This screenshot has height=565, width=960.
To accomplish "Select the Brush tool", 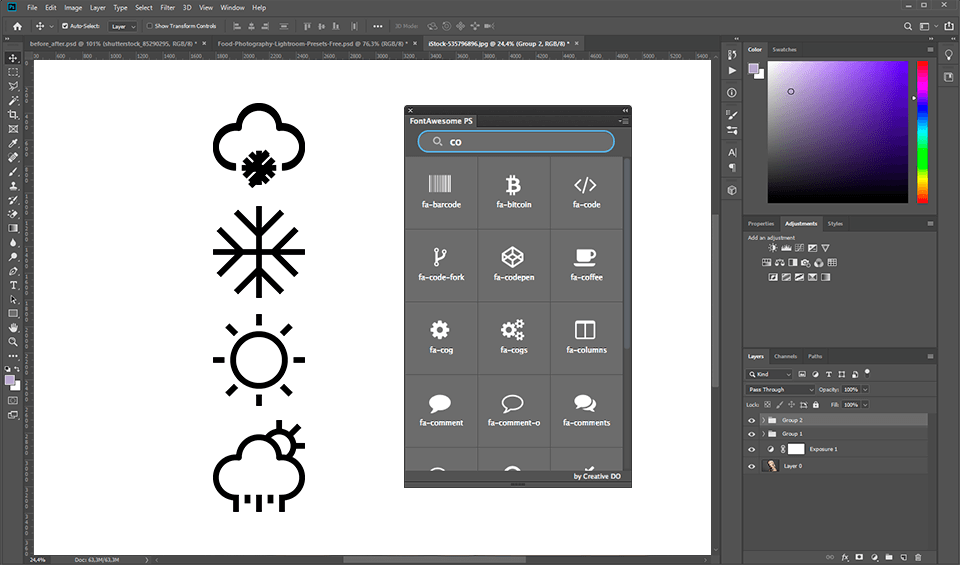I will click(13, 171).
